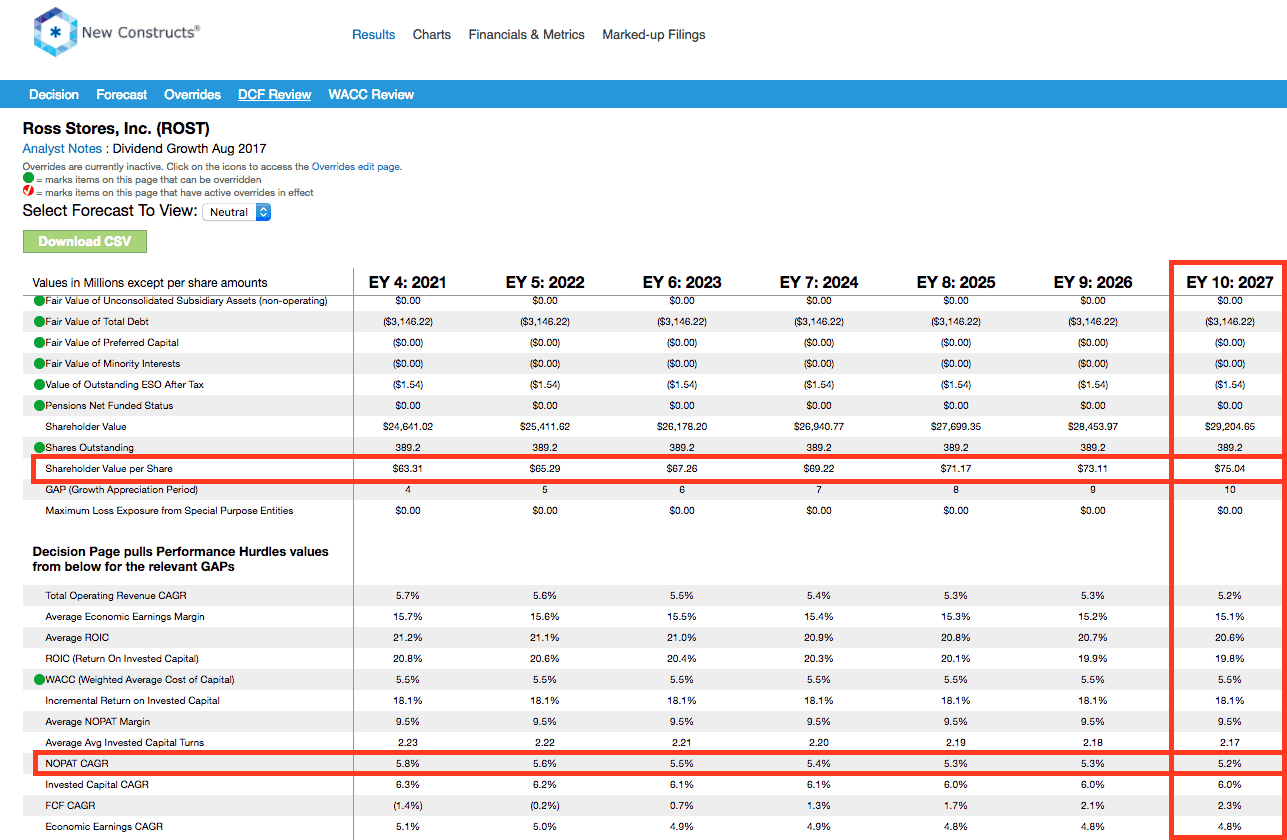Click the (1.4%) FCF CAGR value
Viewport: 1287px width, 840px height.
pyautogui.click(x=408, y=806)
